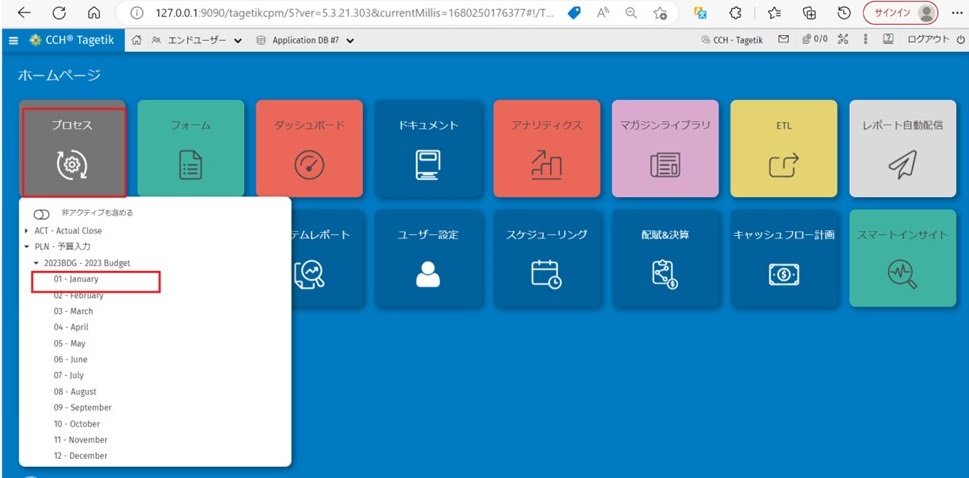Select 01 - January in the process tree
Screen dimensions: 969x478
coord(76,279)
